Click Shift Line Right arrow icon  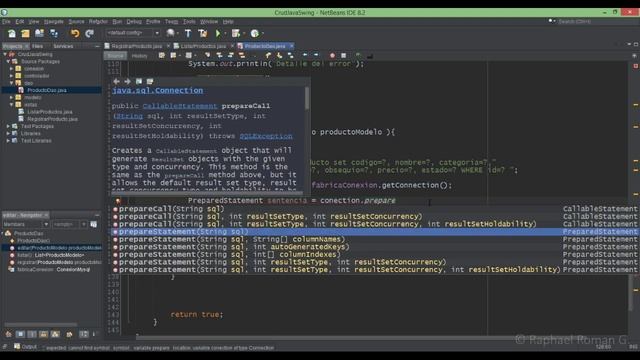pyautogui.click(x=316, y=55)
